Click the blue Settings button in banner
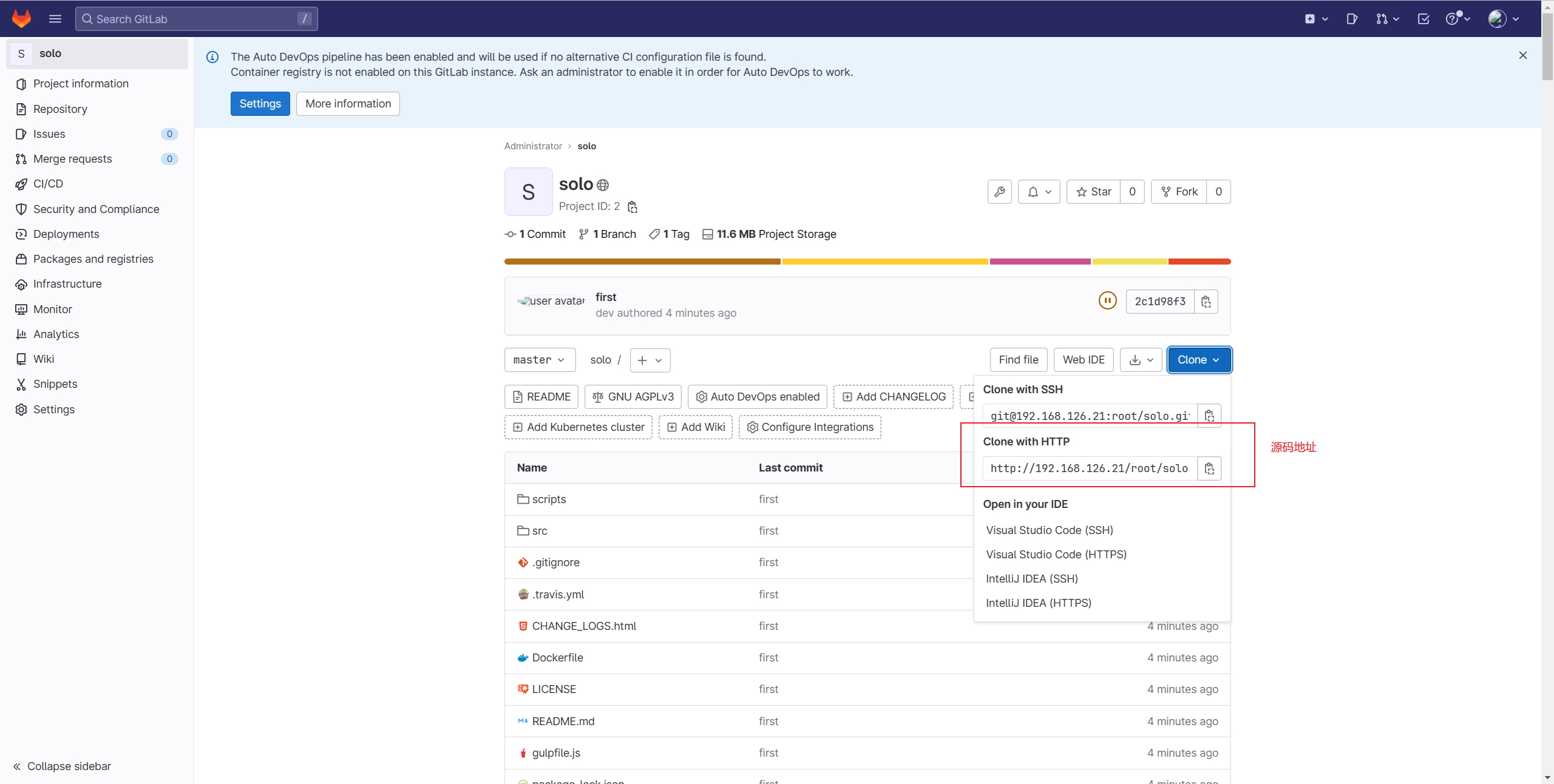This screenshot has height=784, width=1554. pyautogui.click(x=260, y=104)
